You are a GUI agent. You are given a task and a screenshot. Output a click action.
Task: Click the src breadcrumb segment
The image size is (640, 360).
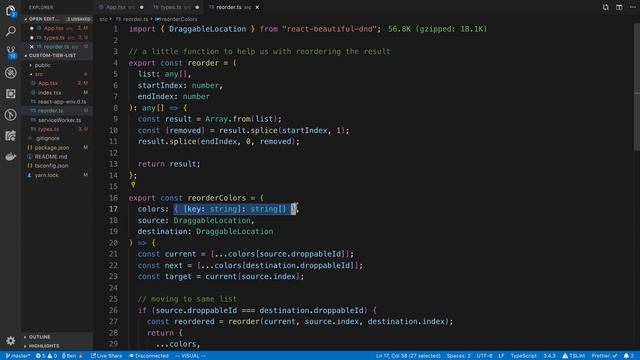point(103,19)
